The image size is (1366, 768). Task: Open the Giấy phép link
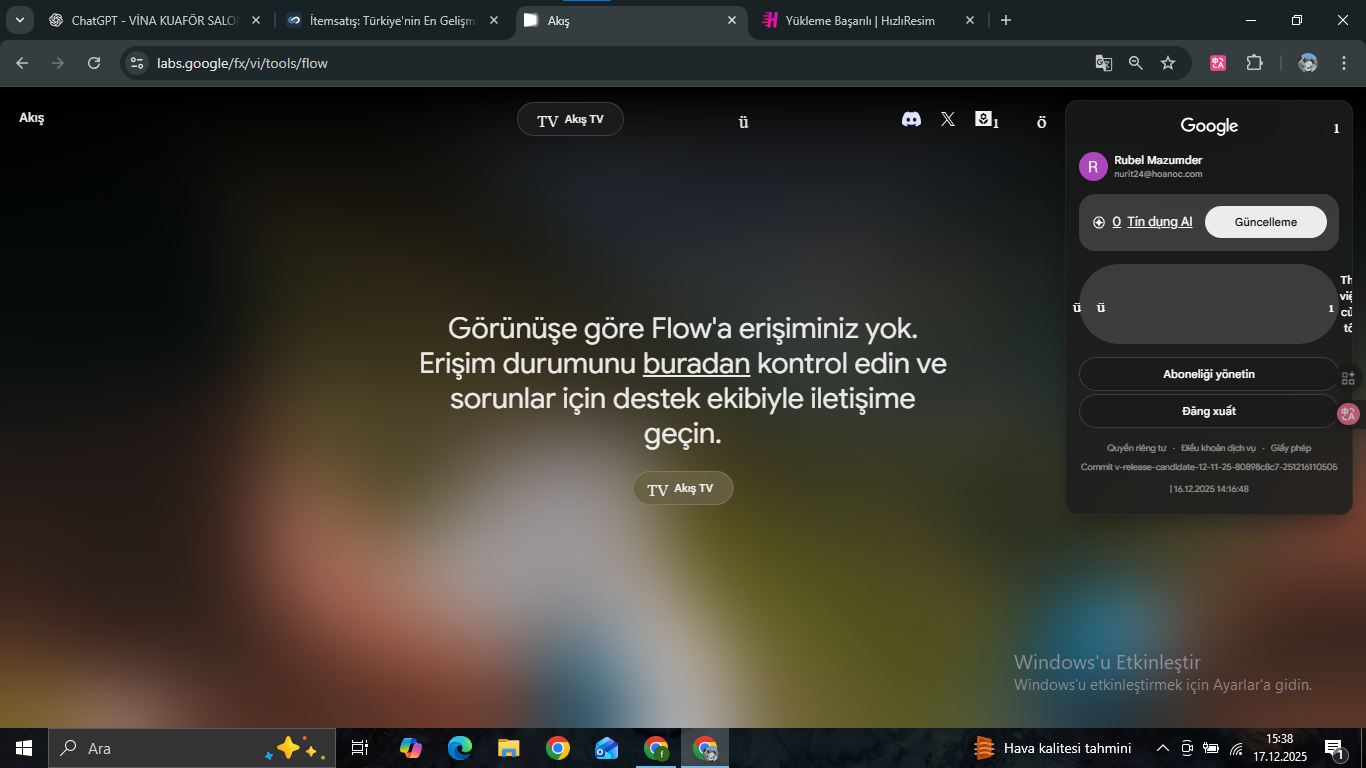coord(1291,448)
